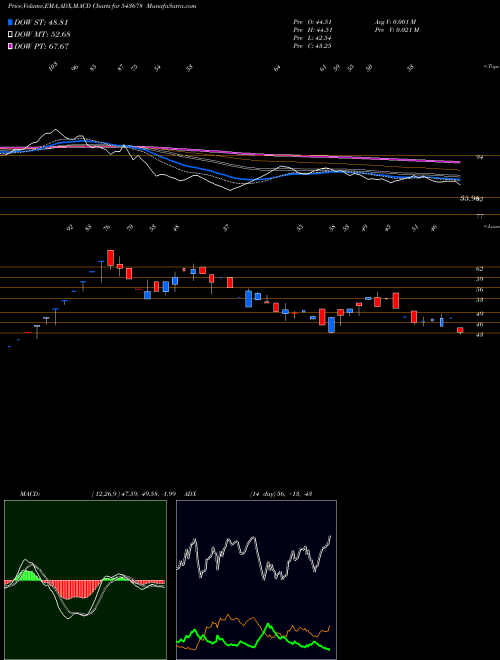Click the 'MACD:' panel label

30,494
